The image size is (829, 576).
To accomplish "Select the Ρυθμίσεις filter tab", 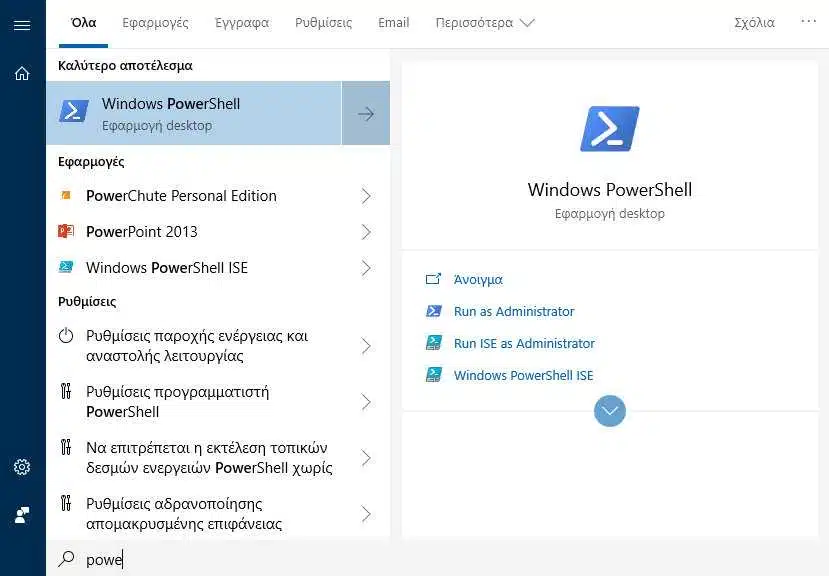I will (323, 23).
